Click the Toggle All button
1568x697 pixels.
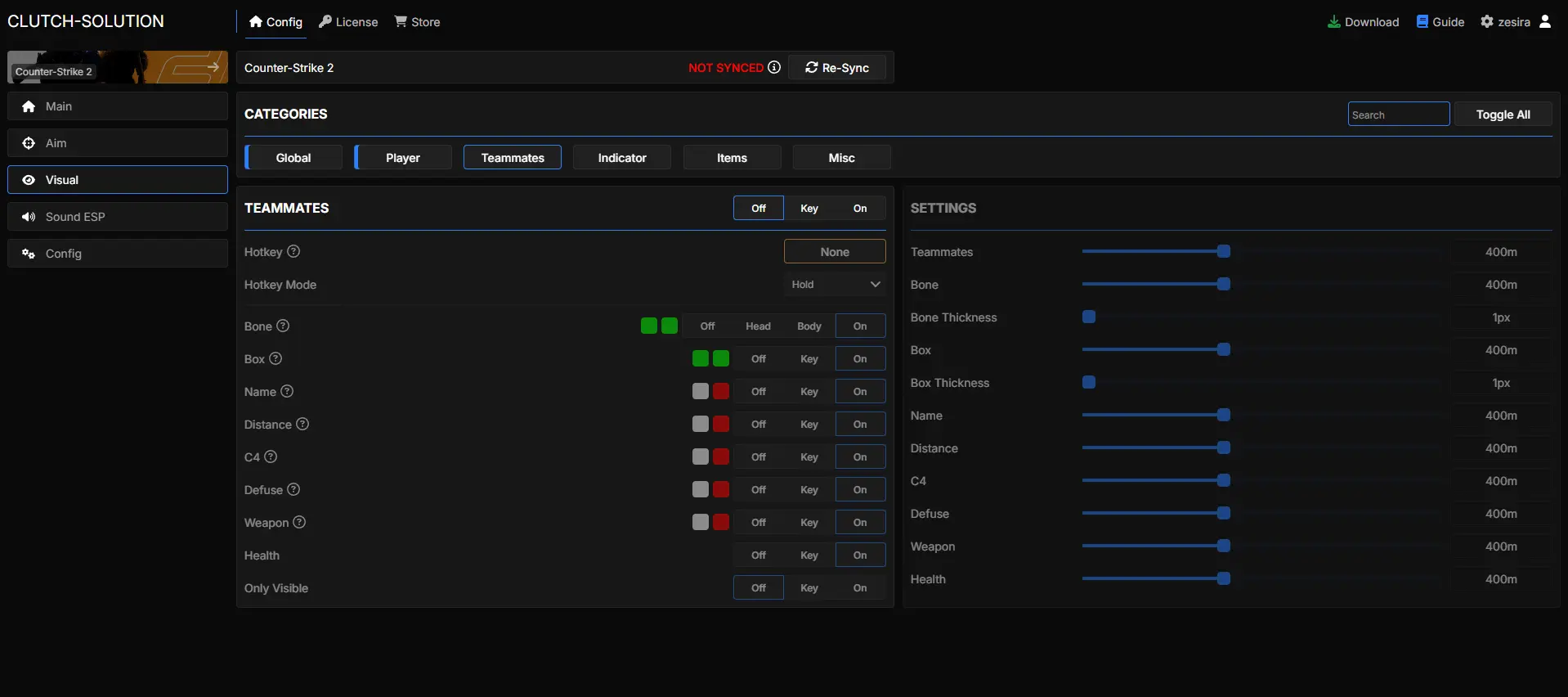1503,115
